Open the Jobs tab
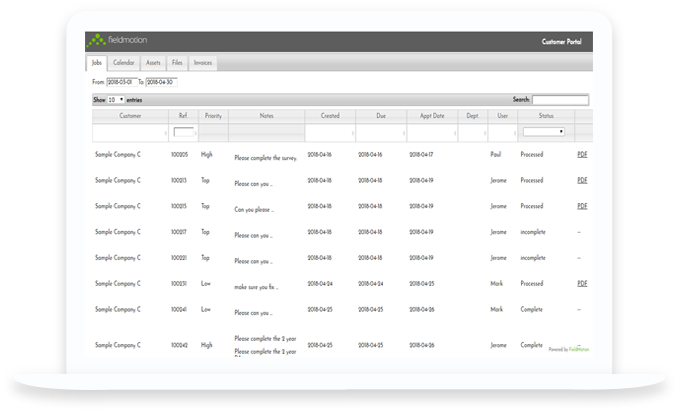680x410 pixels. pyautogui.click(x=97, y=63)
